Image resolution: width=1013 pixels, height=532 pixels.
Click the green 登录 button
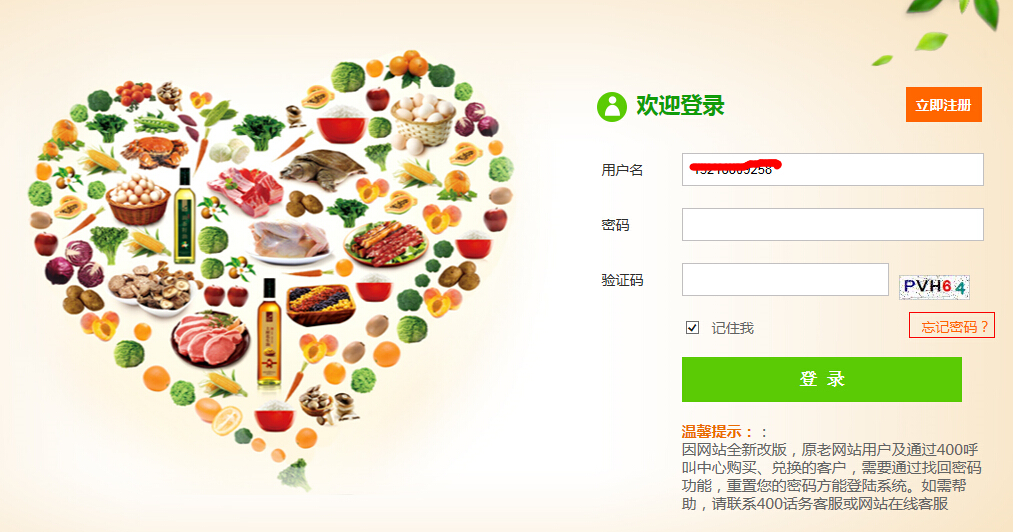pyautogui.click(x=822, y=379)
